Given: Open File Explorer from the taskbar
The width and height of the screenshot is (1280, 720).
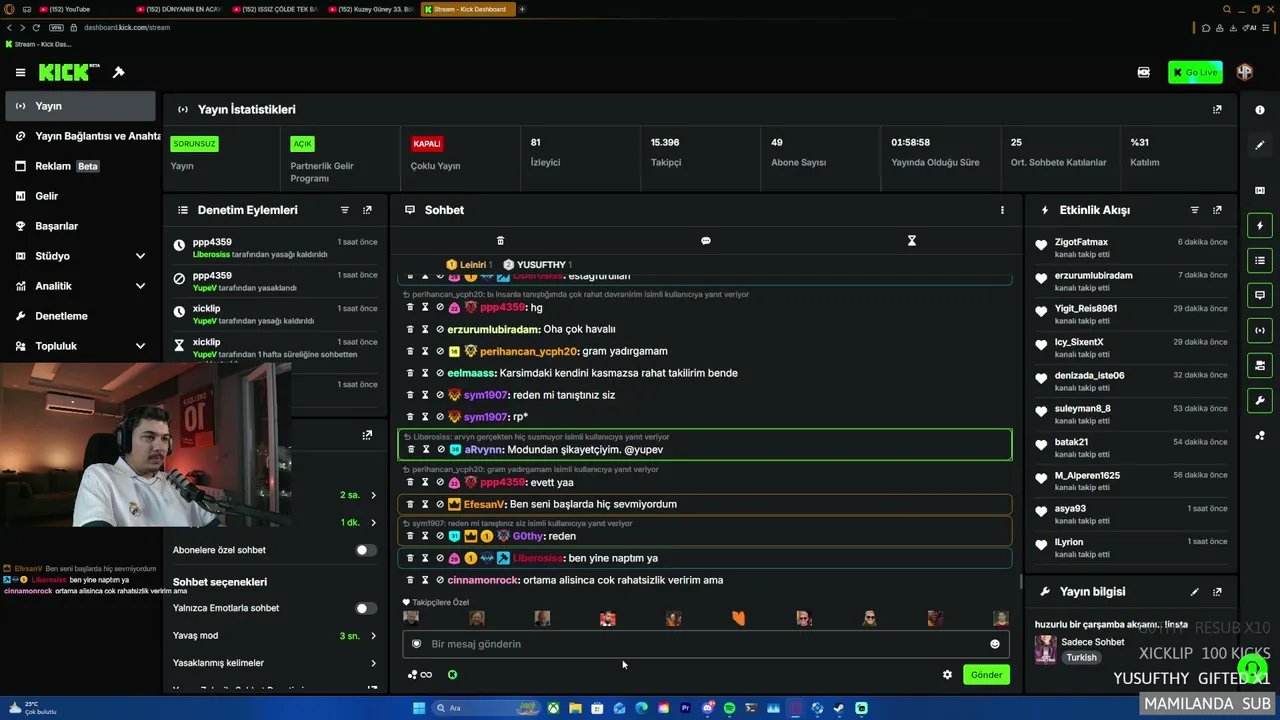Looking at the screenshot, I should click(x=575, y=708).
